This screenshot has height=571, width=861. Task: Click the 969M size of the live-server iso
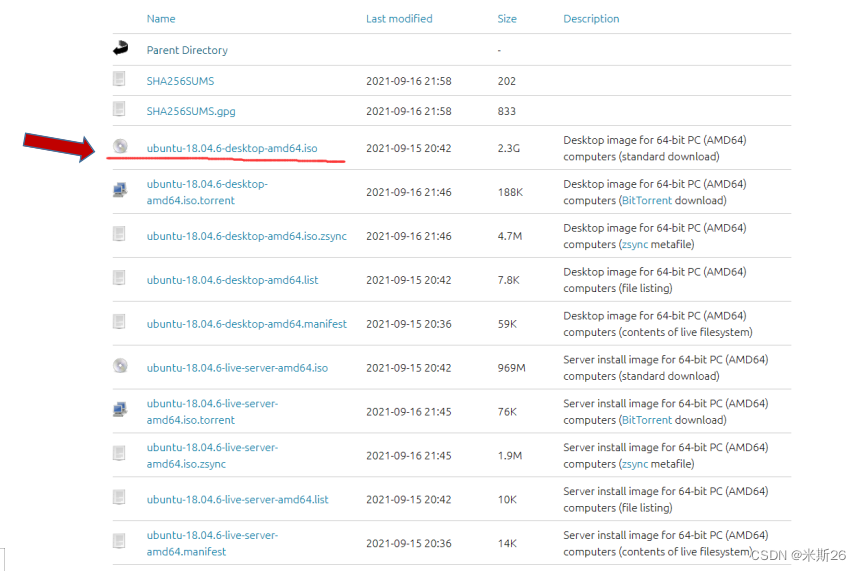(511, 368)
